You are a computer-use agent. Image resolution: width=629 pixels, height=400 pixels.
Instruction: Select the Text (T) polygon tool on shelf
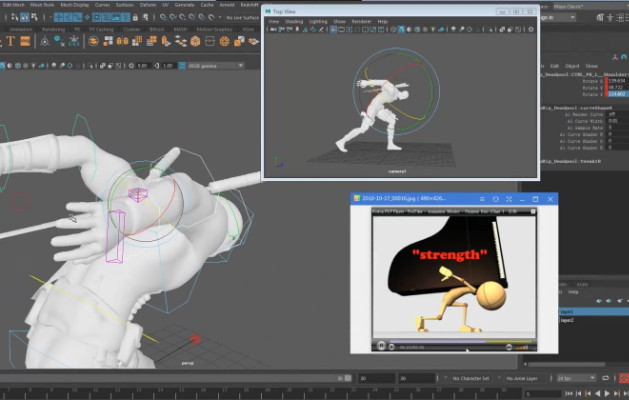point(10,41)
